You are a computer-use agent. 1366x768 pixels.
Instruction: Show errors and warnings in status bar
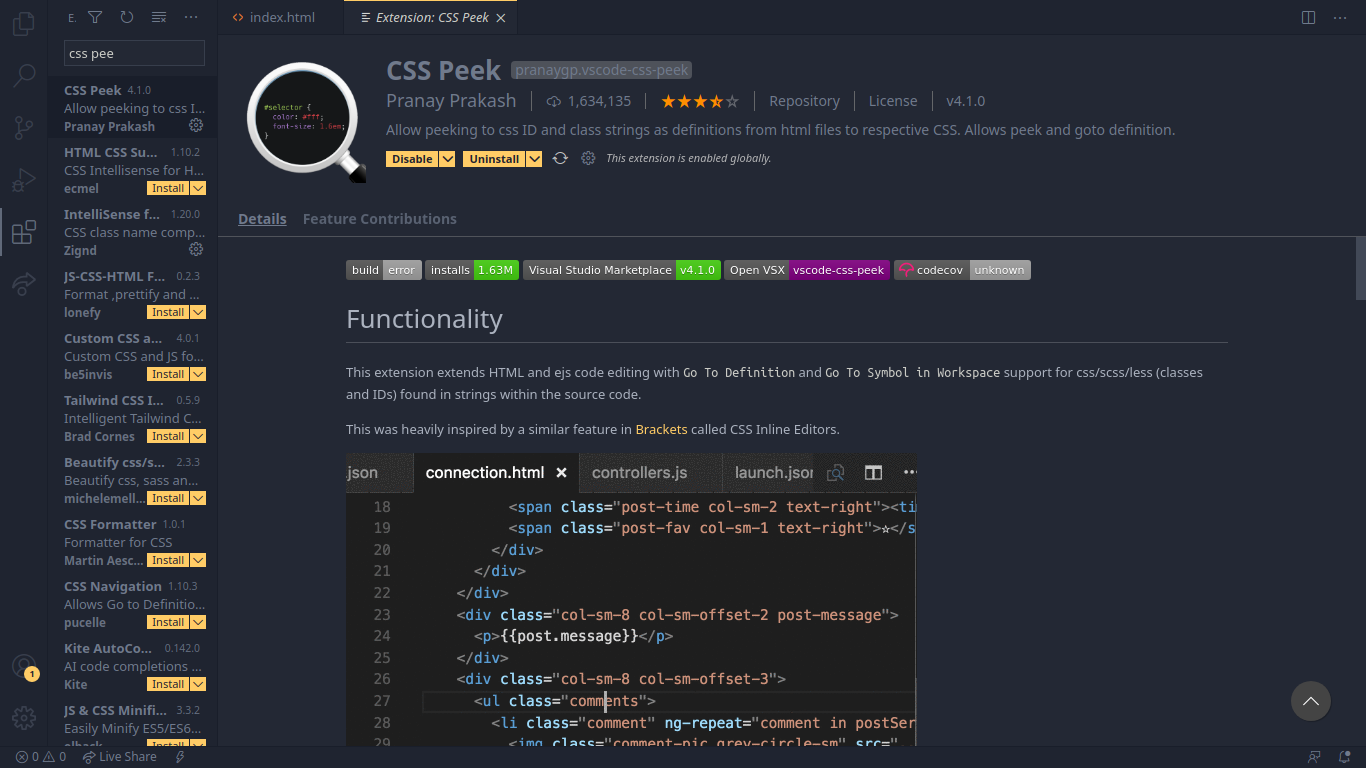pyautogui.click(x=41, y=757)
